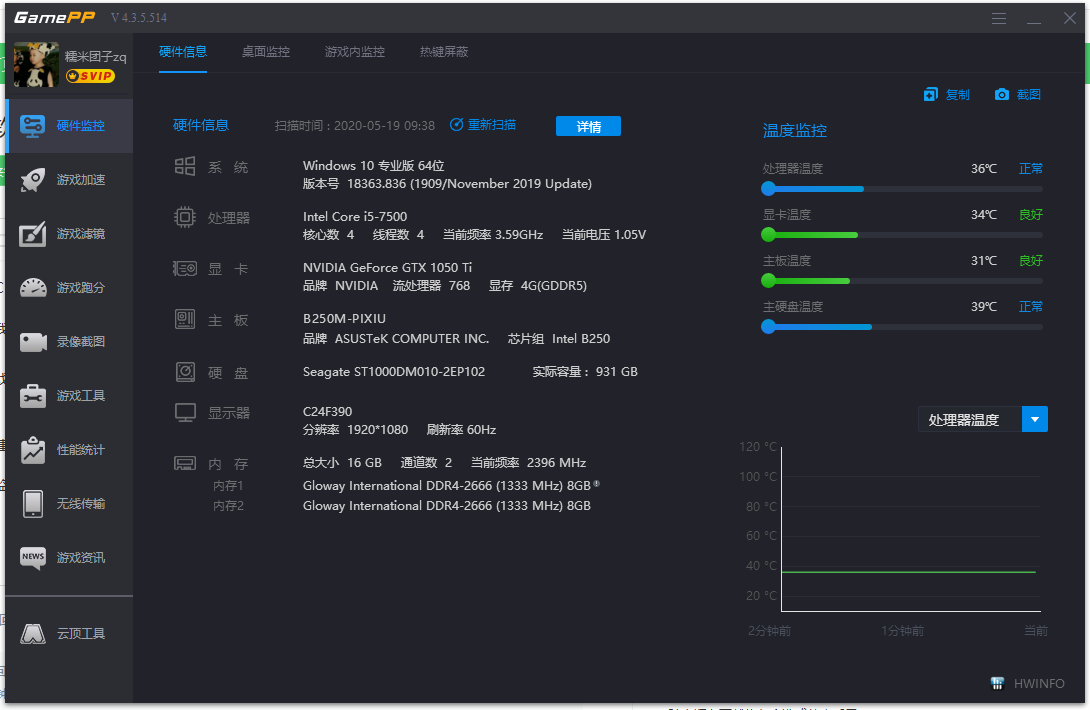Click the camera icon to take 截图
The height and width of the screenshot is (710, 1090).
coord(1001,94)
